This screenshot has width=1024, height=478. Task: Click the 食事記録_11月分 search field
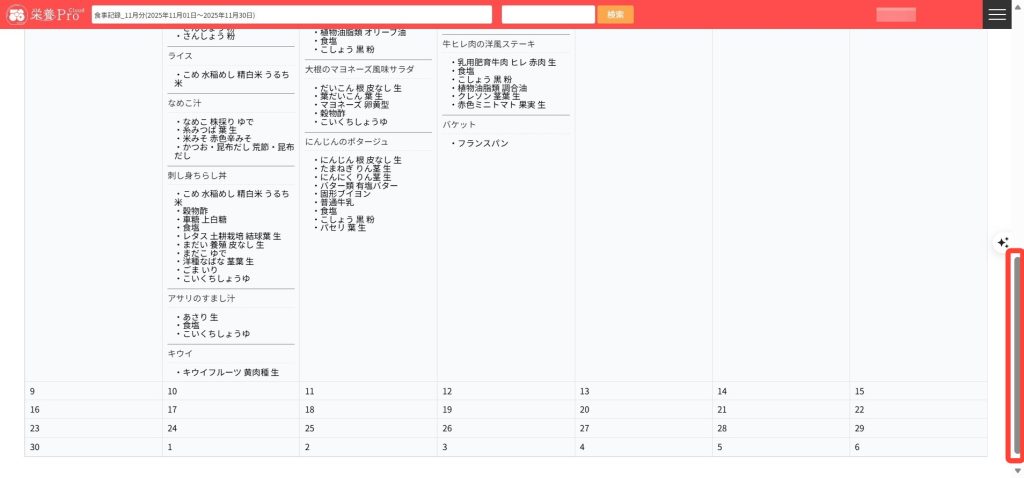(291, 15)
